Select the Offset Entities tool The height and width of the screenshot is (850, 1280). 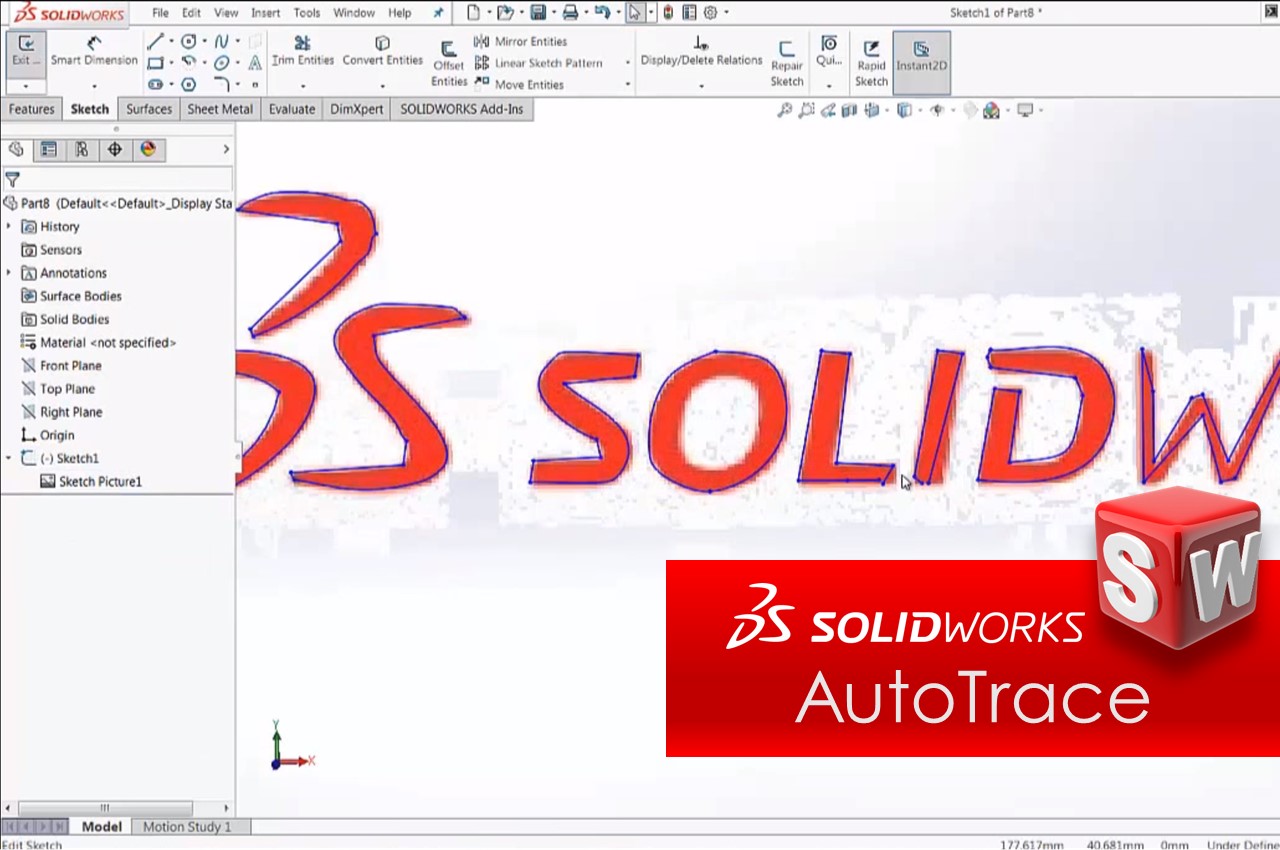(x=448, y=63)
